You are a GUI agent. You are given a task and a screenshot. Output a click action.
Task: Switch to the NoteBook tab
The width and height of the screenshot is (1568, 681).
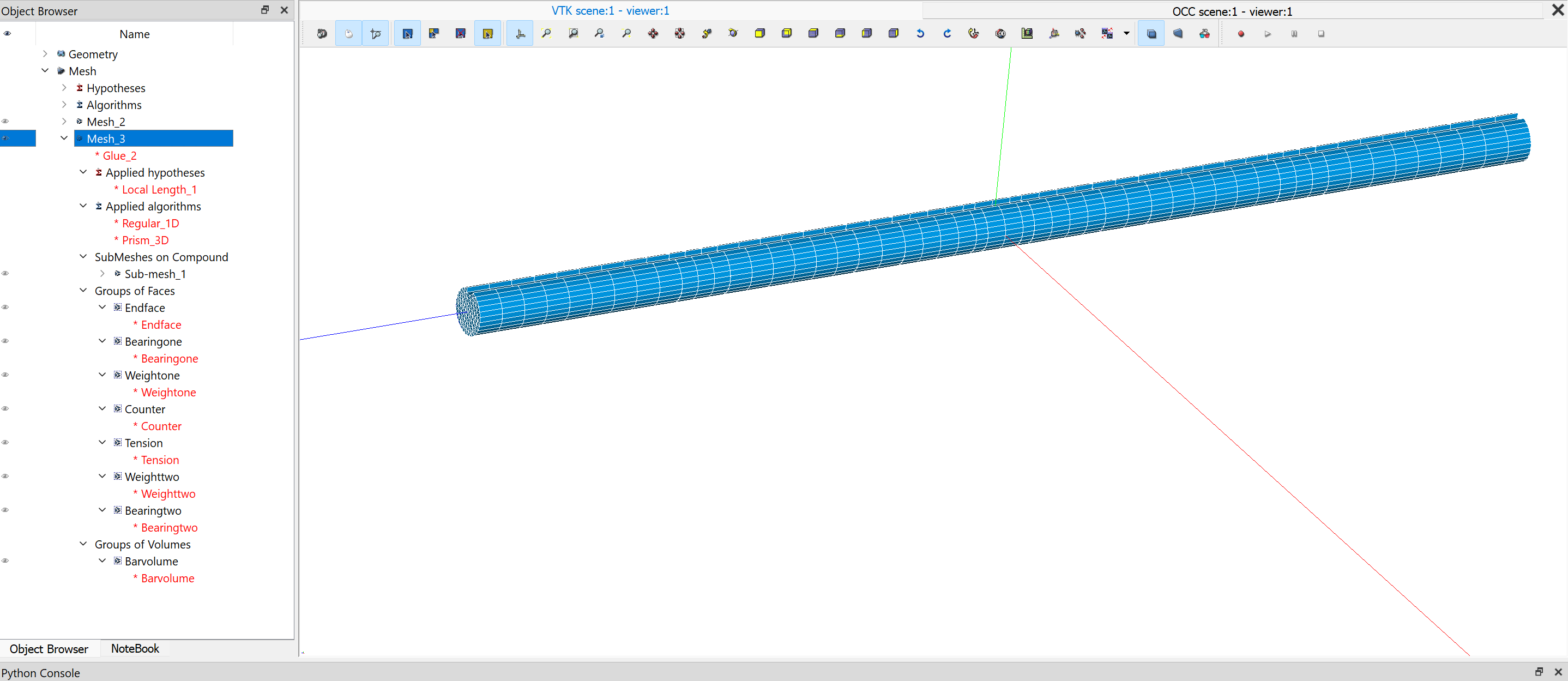click(135, 649)
